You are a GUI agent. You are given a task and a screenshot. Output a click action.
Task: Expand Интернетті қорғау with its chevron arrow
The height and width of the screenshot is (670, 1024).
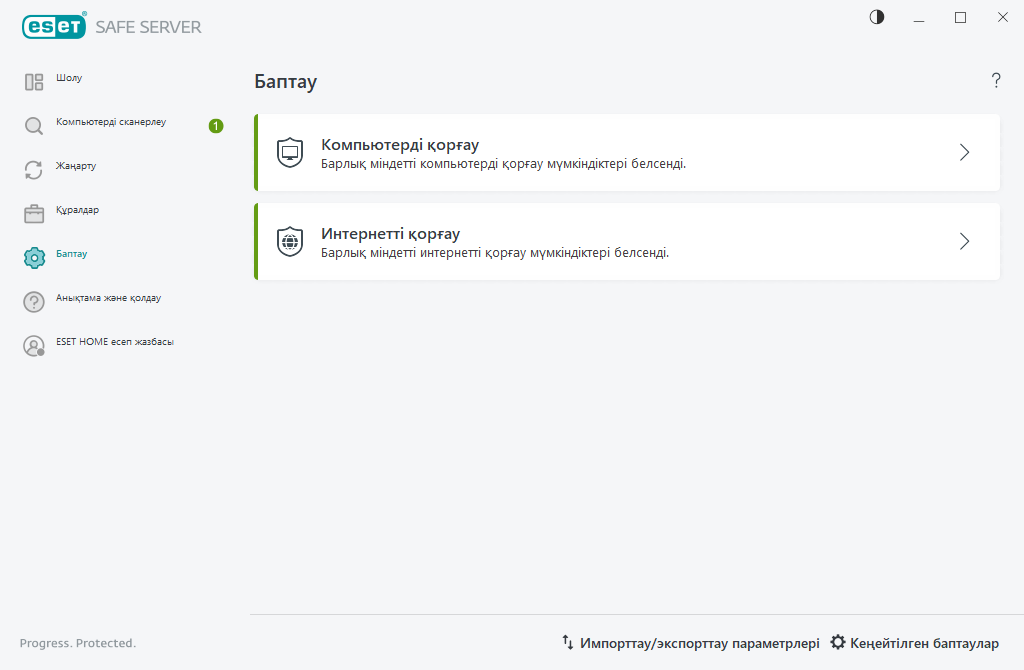[x=964, y=241]
